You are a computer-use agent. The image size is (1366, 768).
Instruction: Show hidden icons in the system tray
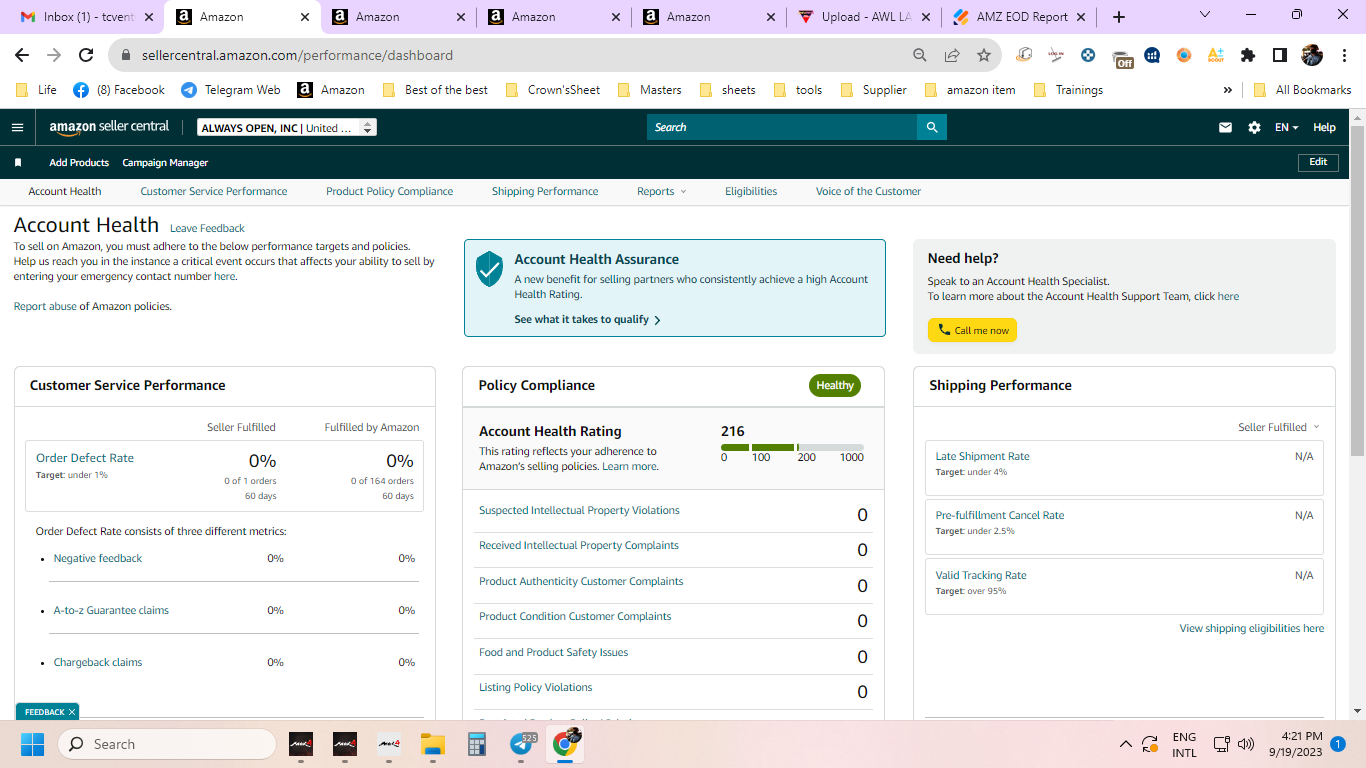coord(1126,744)
